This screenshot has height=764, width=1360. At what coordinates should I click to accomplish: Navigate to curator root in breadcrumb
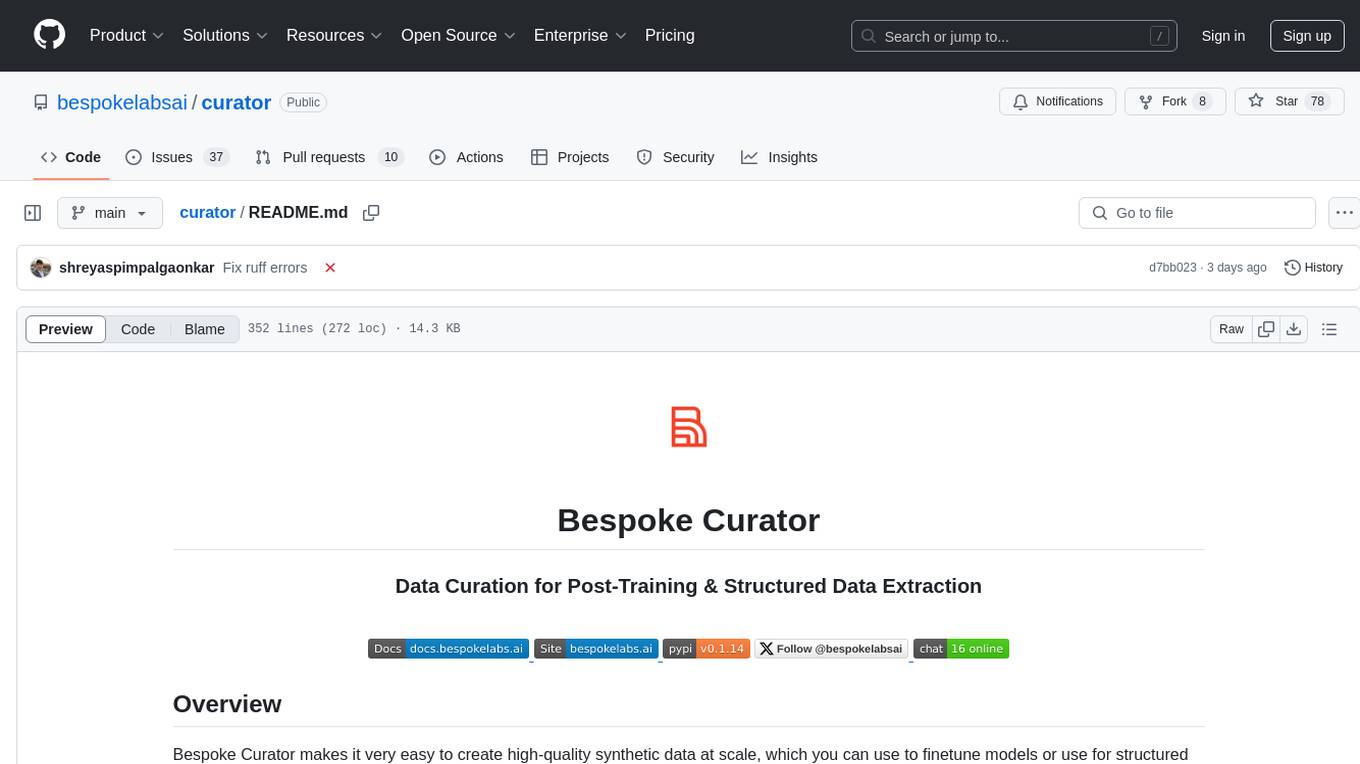207,212
